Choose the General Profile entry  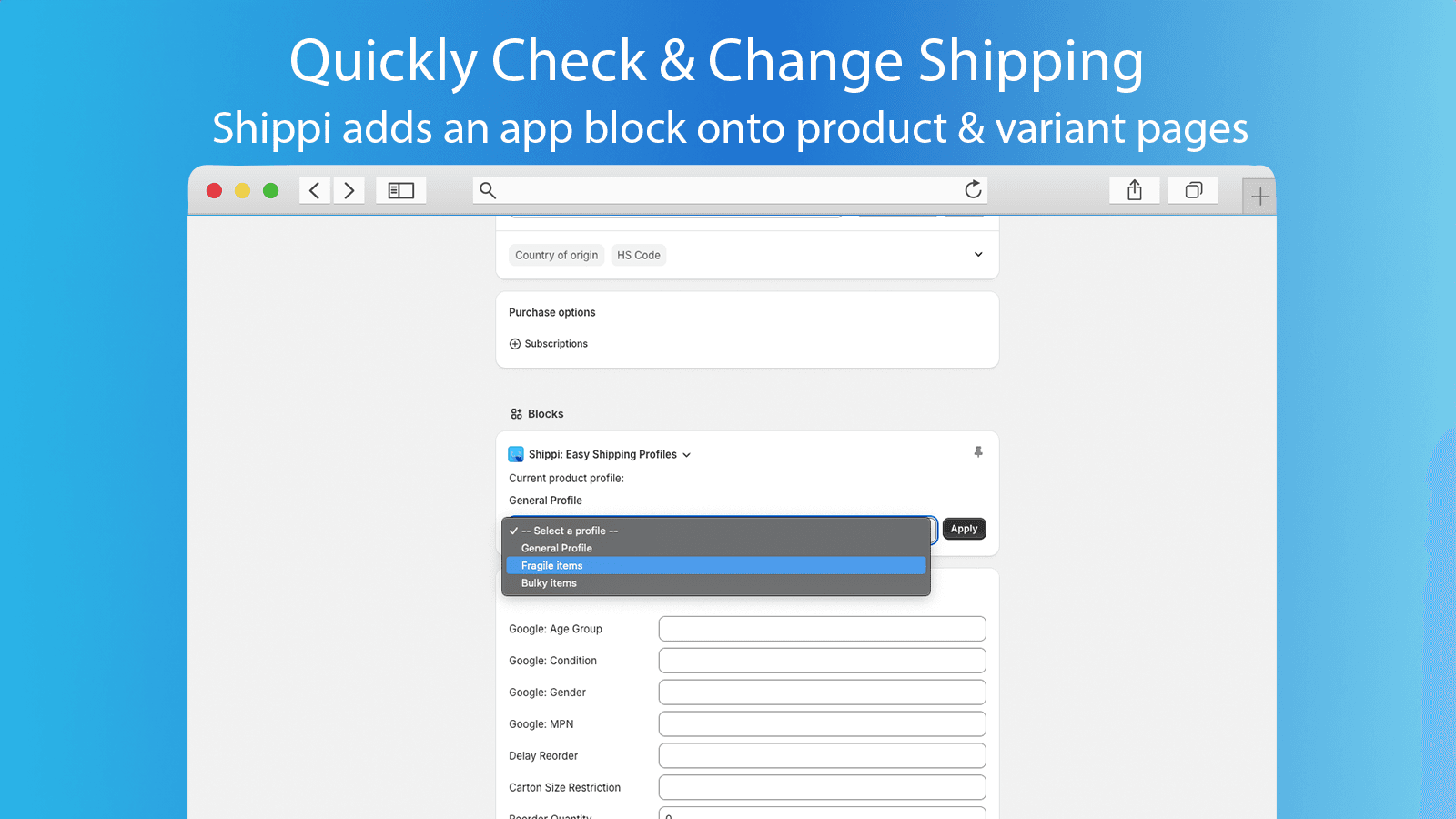556,548
